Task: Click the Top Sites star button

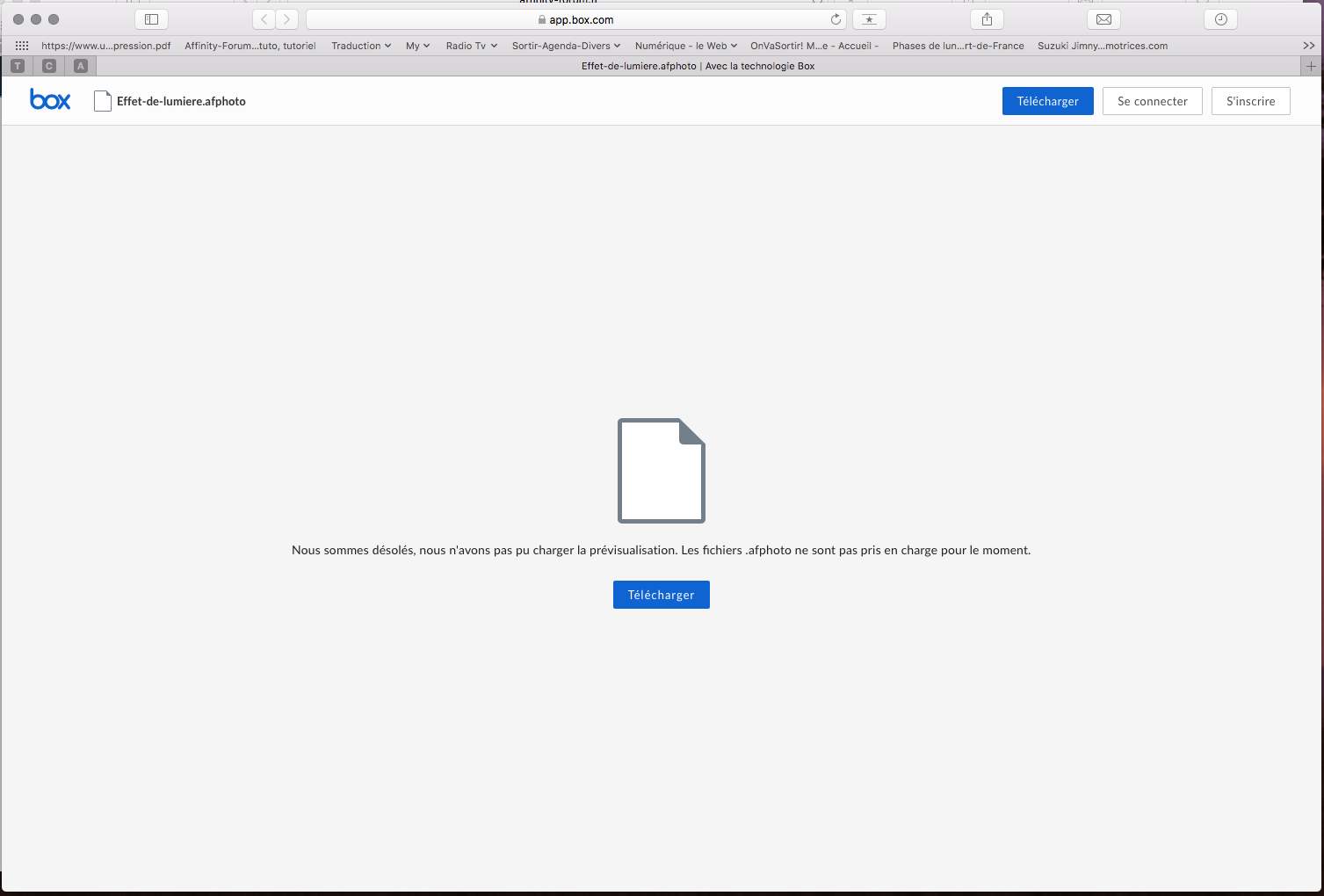Action: (x=869, y=19)
